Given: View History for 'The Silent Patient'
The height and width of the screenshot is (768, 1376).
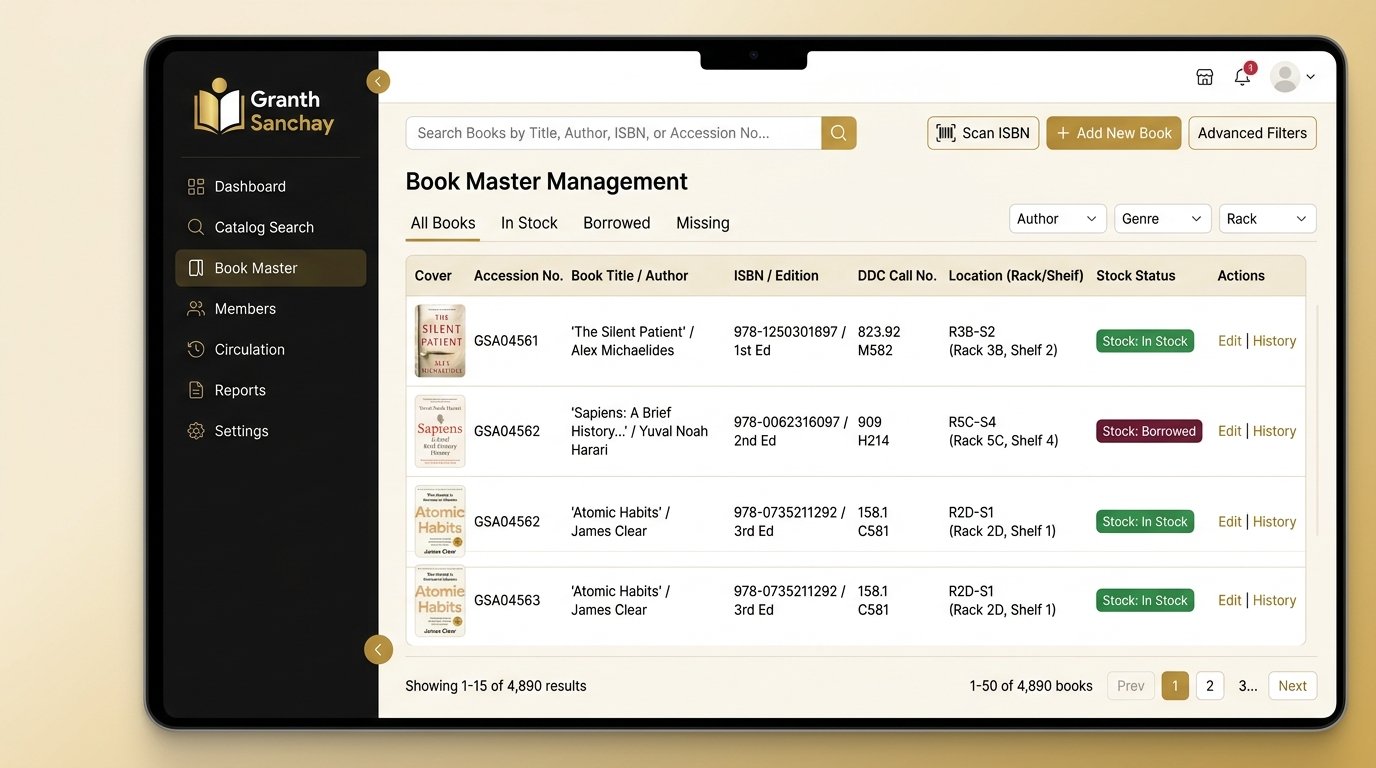Looking at the screenshot, I should 1274,341.
